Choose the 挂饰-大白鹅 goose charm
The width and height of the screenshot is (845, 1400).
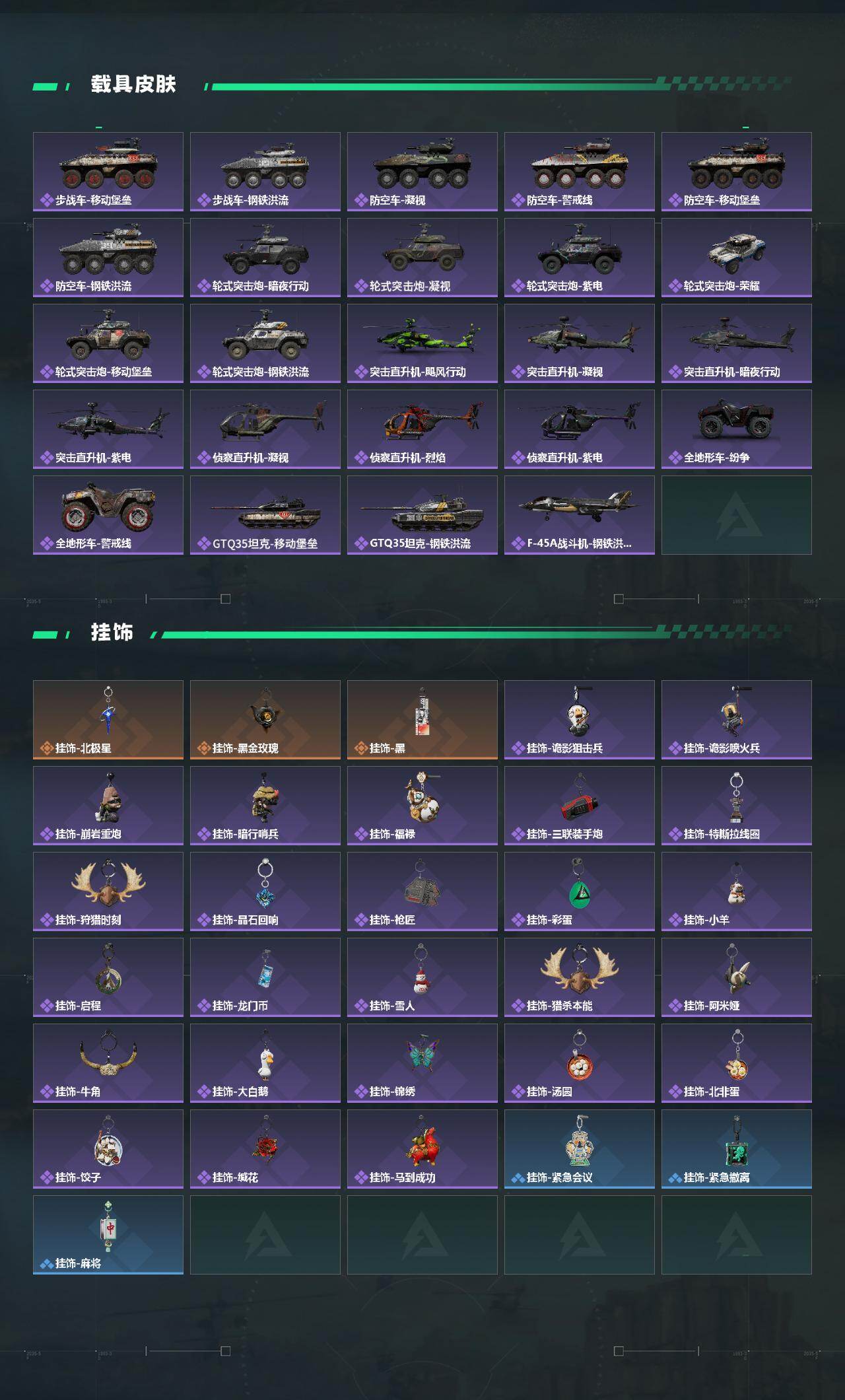(265, 1063)
